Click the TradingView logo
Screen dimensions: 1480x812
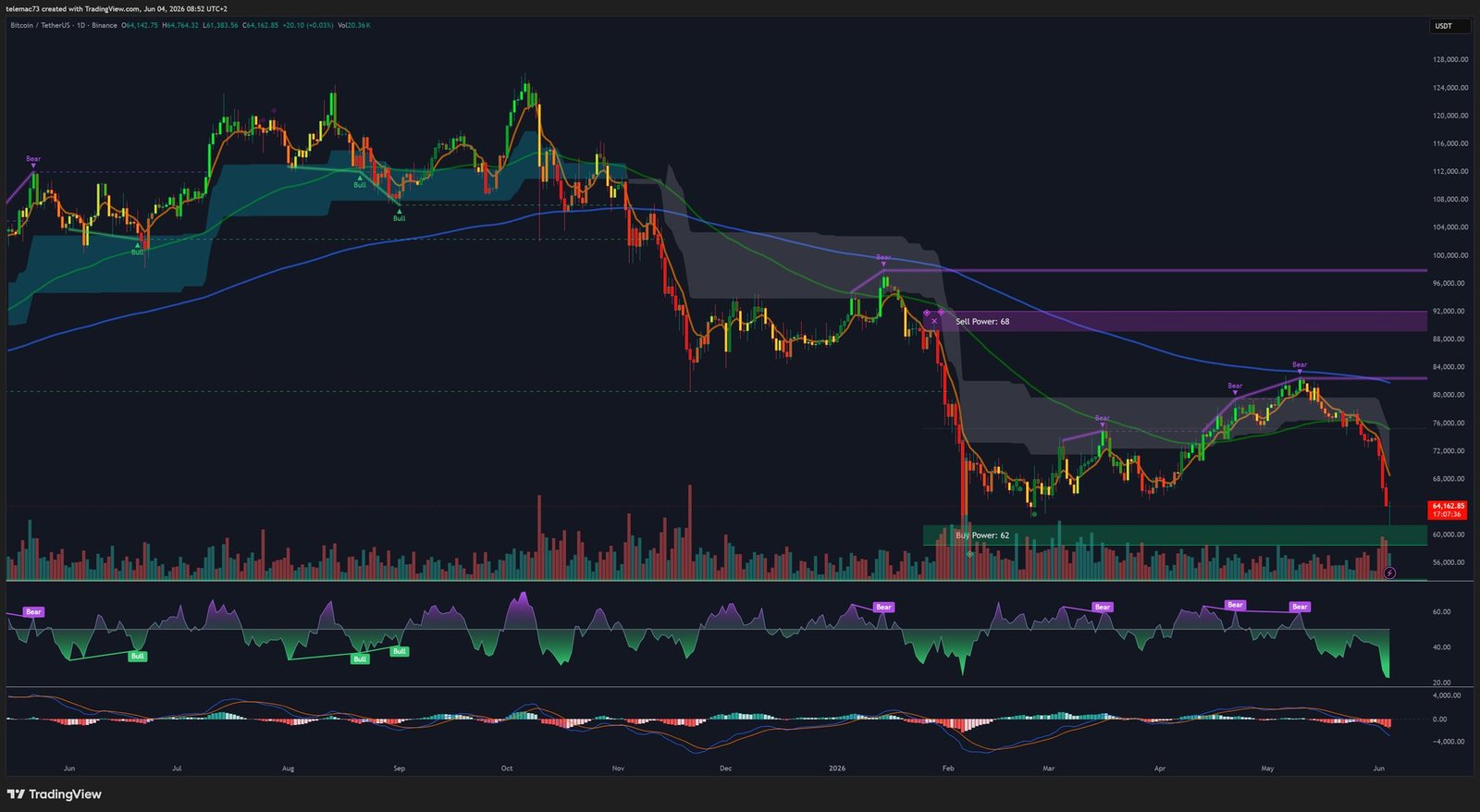(x=55, y=794)
